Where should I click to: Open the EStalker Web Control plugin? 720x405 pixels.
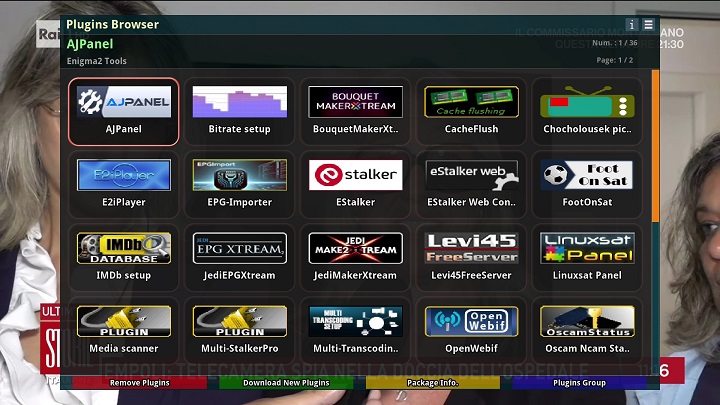[x=471, y=185]
